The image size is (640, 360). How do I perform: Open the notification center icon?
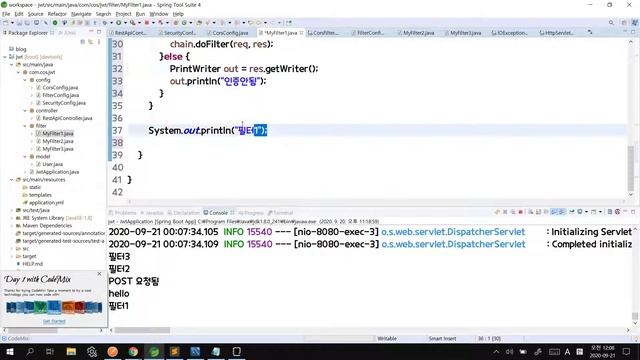click(x=627, y=351)
